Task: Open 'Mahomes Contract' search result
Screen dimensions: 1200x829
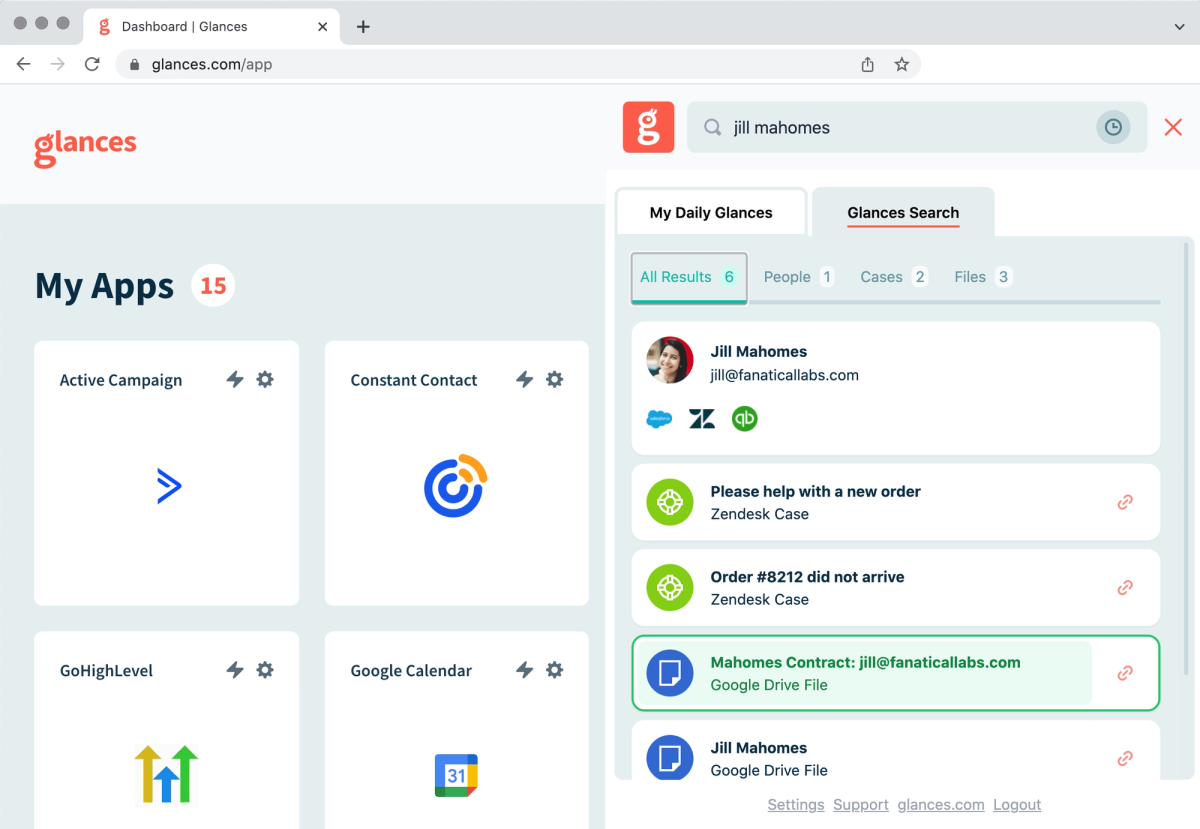Action: (896, 673)
